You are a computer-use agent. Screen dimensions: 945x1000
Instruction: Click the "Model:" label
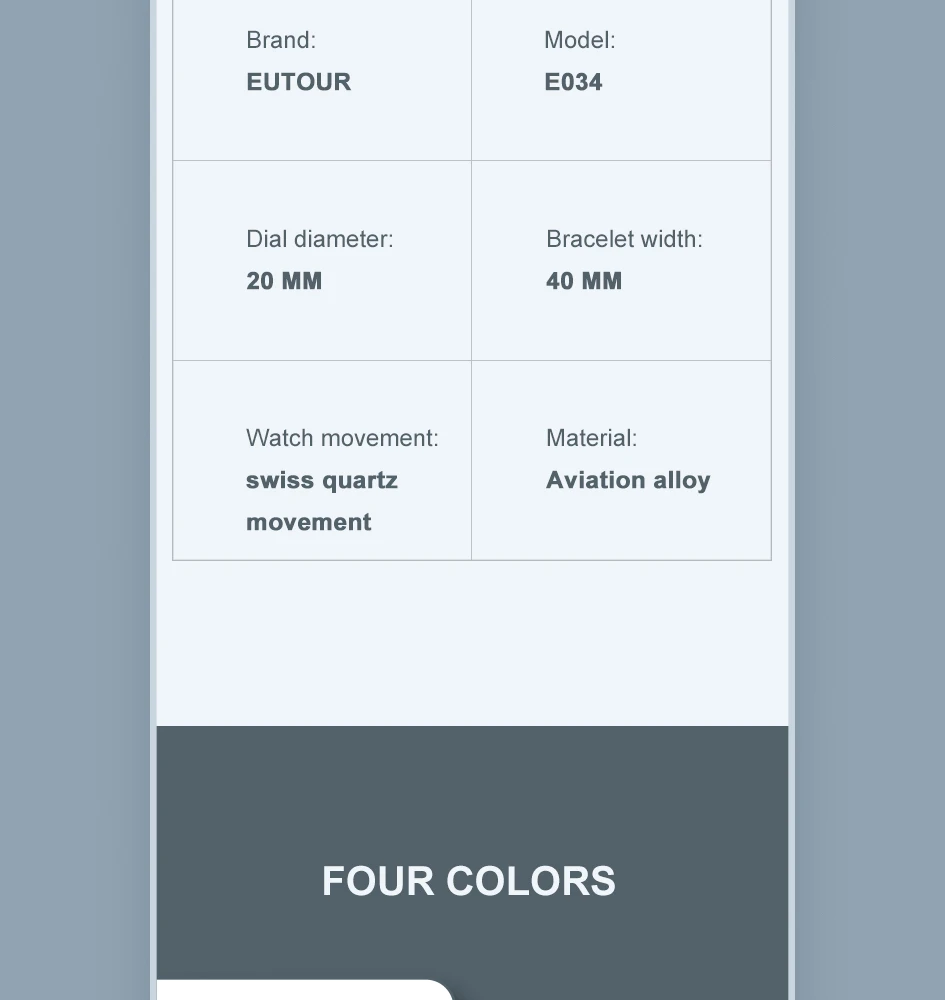[x=580, y=40]
